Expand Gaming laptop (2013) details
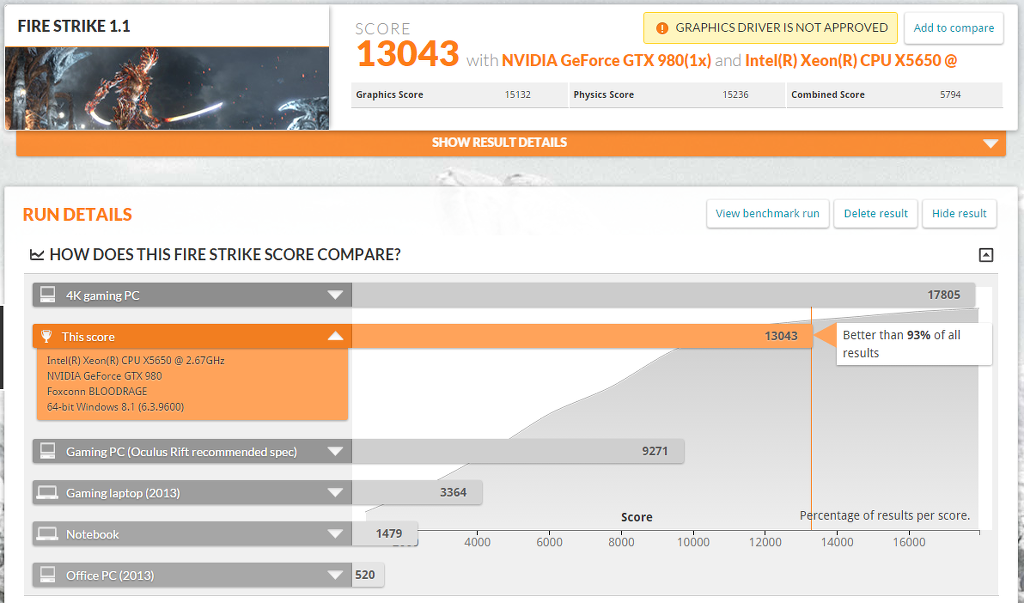1024x603 pixels. pyautogui.click(x=335, y=493)
